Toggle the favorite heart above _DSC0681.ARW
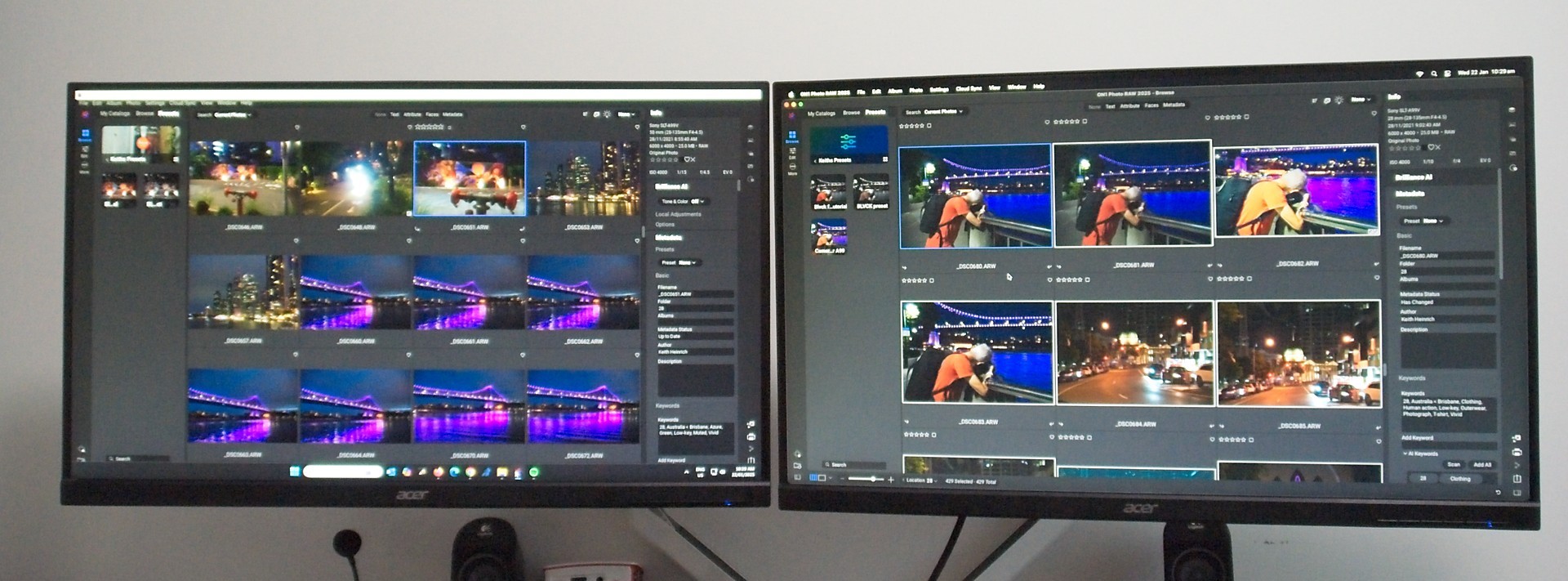The width and height of the screenshot is (1568, 581). [1048, 123]
